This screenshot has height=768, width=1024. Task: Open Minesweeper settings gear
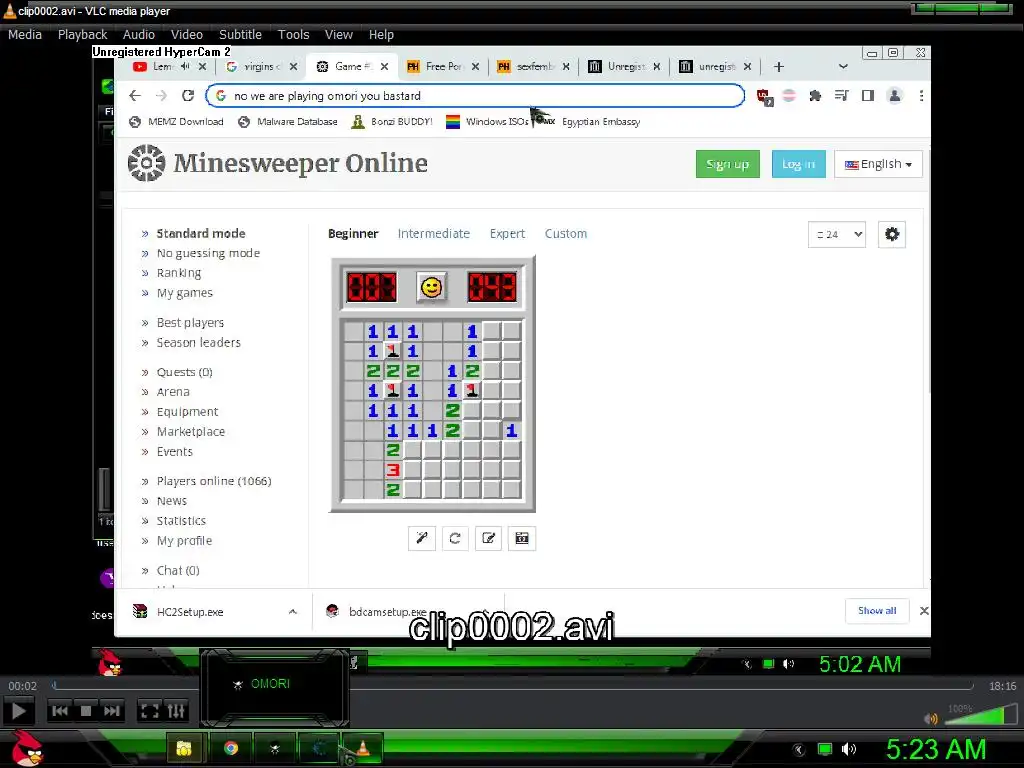click(892, 234)
